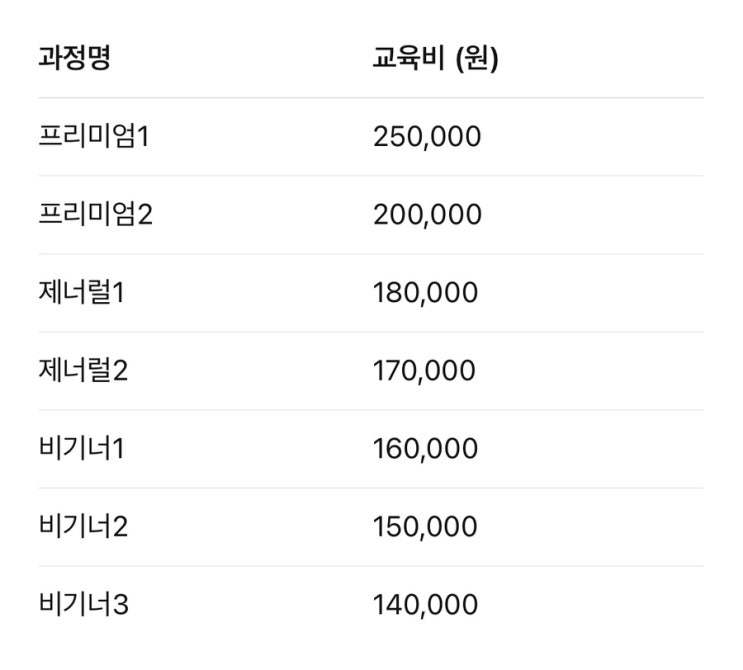Click the 160,000 fee value
Viewport: 743px width, 670px height.
pos(426,449)
